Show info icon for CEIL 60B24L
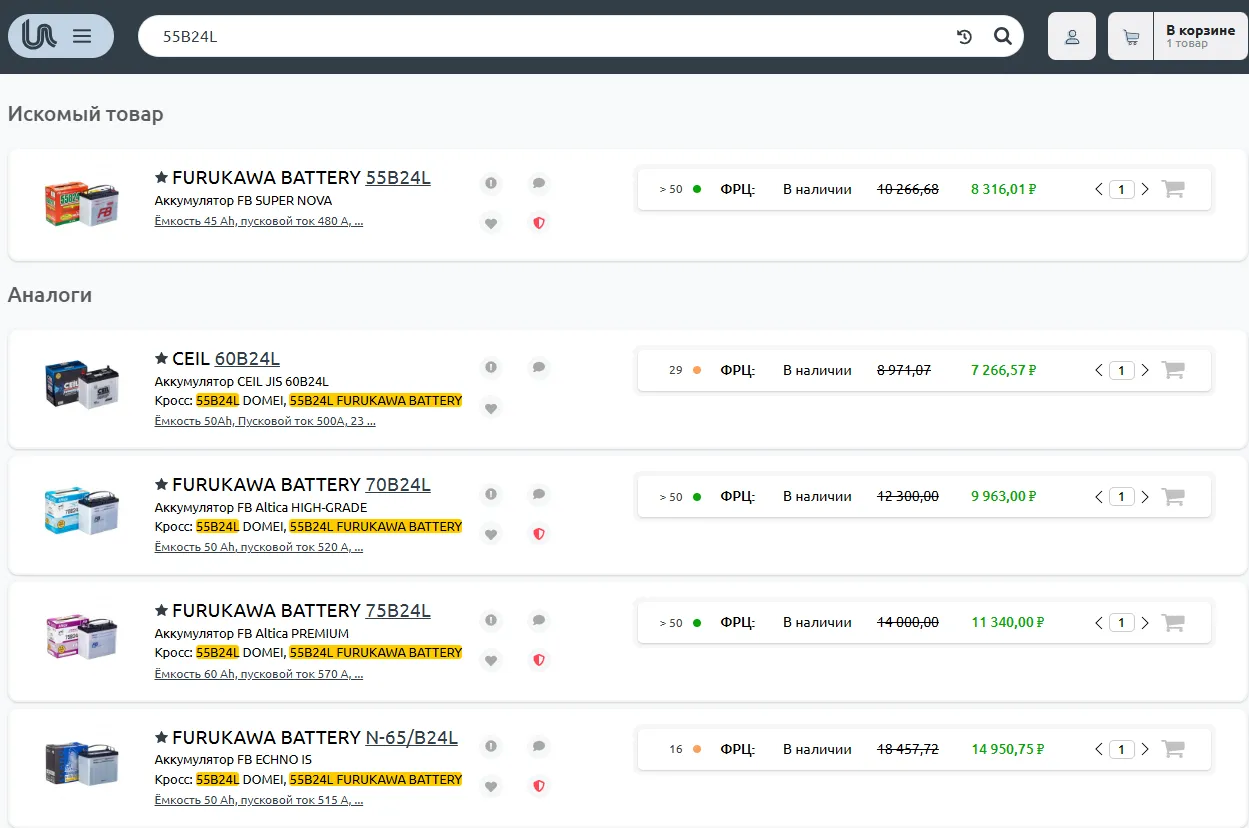1249x828 pixels. point(490,367)
